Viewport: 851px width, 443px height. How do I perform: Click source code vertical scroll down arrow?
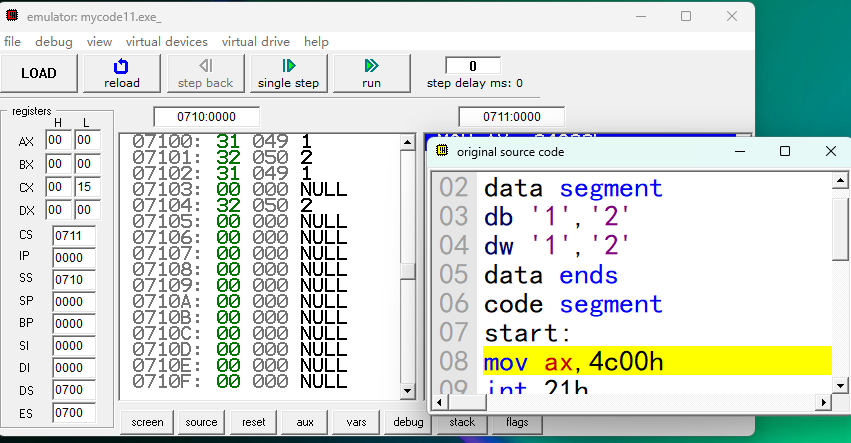(840, 387)
